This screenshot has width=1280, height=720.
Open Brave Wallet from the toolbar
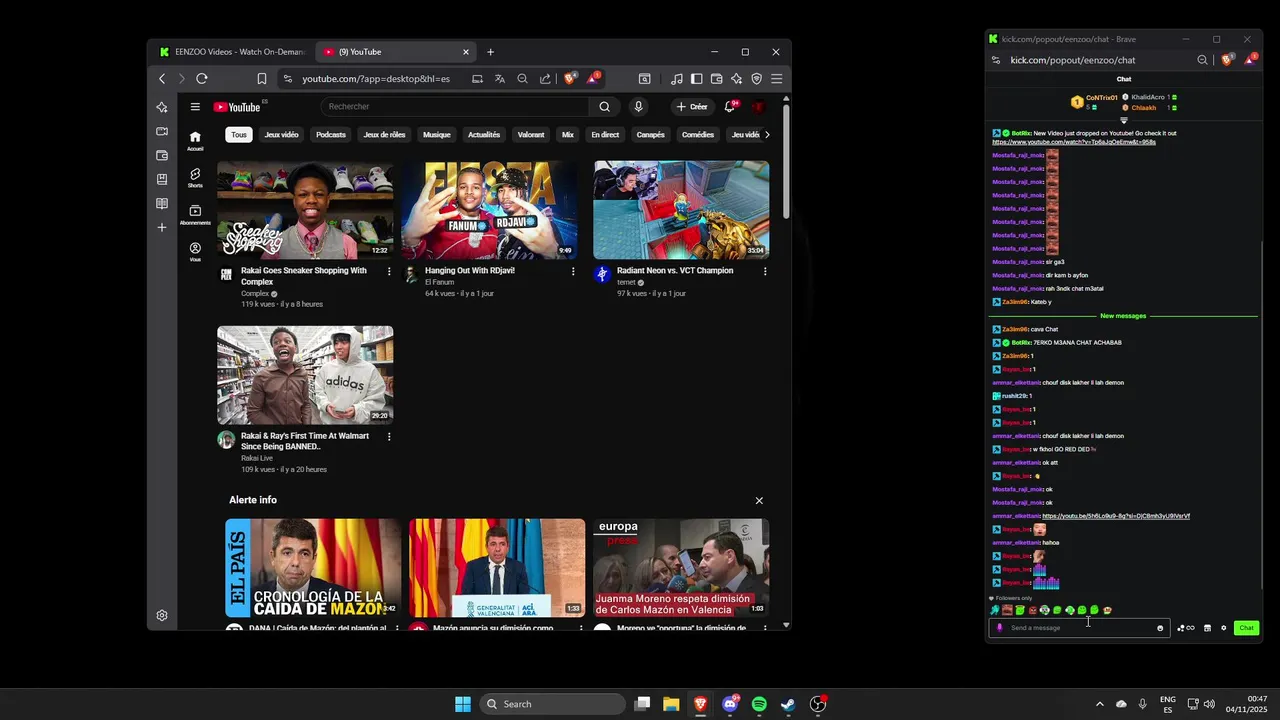tap(717, 79)
